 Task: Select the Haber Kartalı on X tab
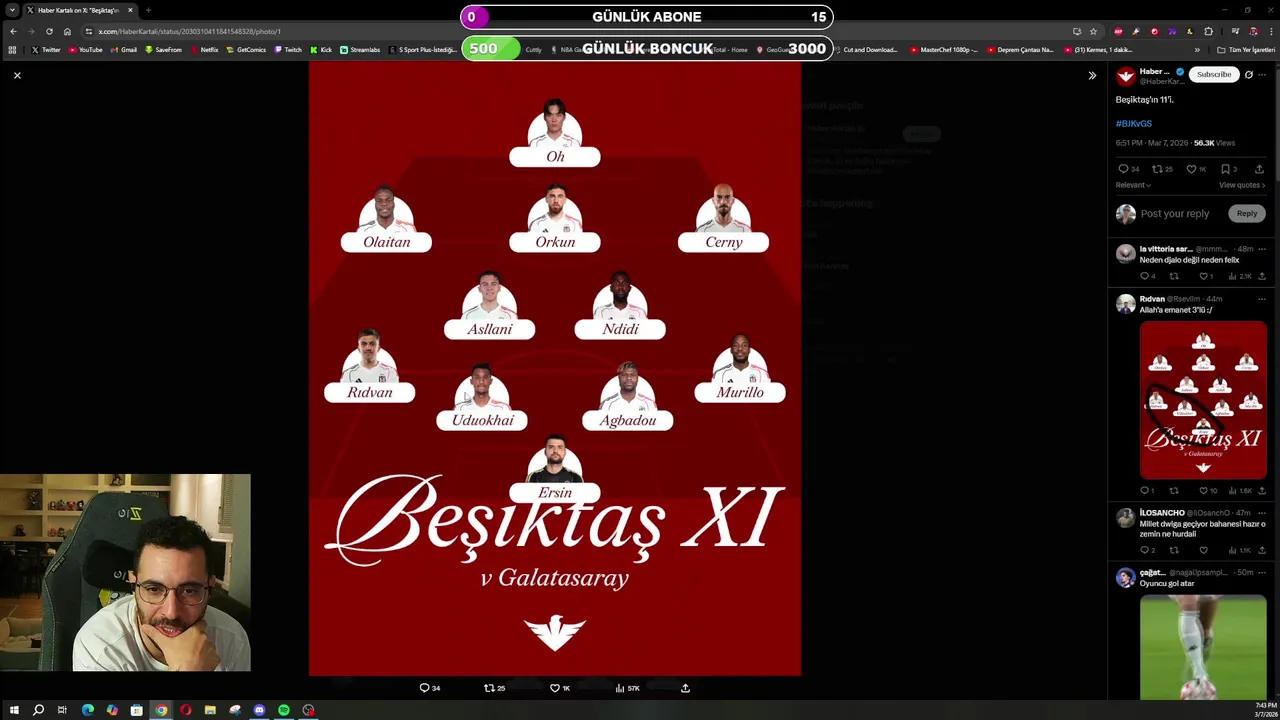79,10
